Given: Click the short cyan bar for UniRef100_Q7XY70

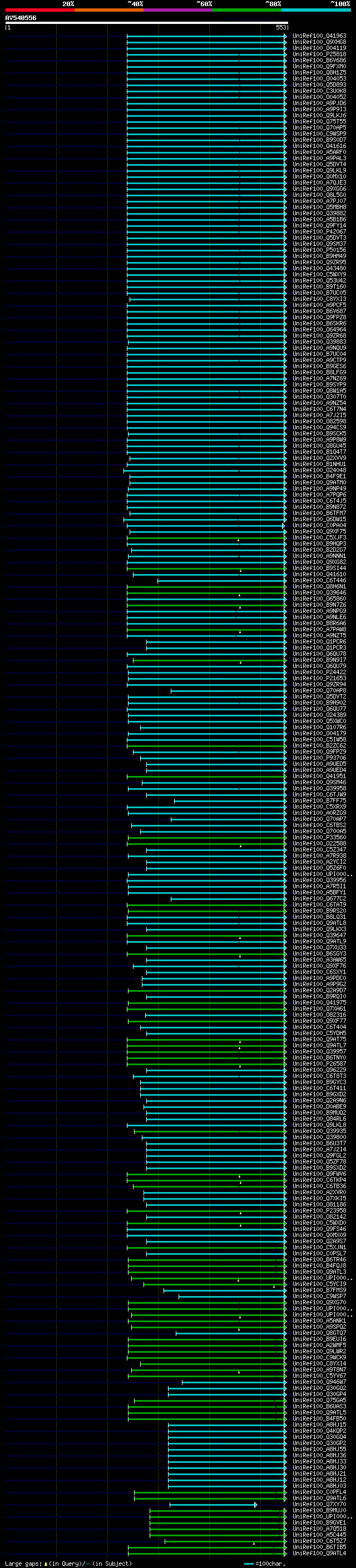Looking at the screenshot, I should click(x=213, y=1505).
